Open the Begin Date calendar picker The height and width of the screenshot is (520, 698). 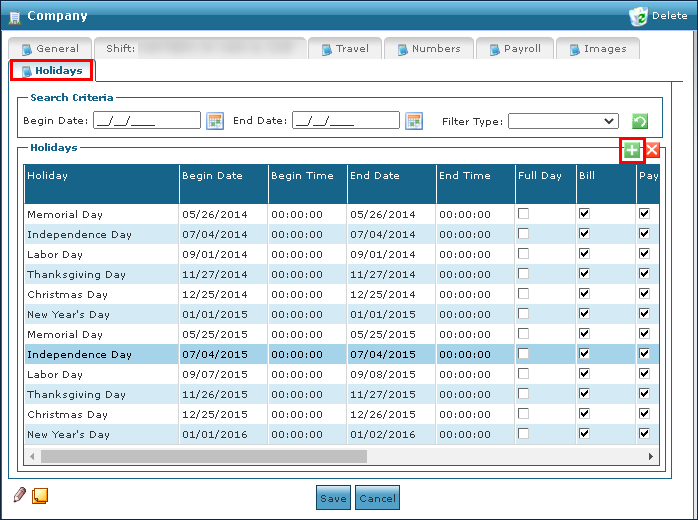coord(215,121)
